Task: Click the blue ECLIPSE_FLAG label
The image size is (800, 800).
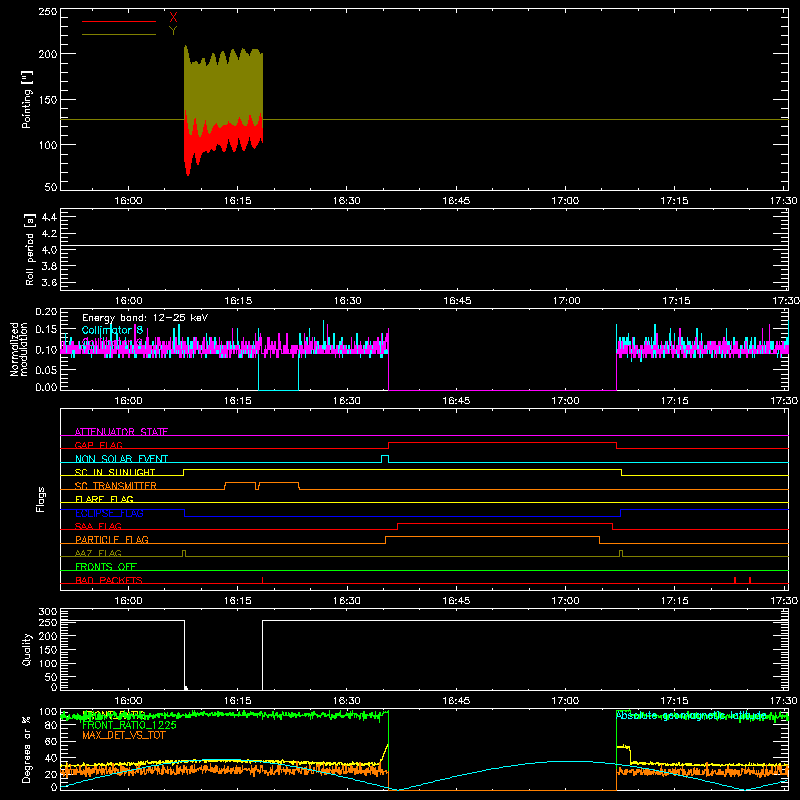Action: 109,513
